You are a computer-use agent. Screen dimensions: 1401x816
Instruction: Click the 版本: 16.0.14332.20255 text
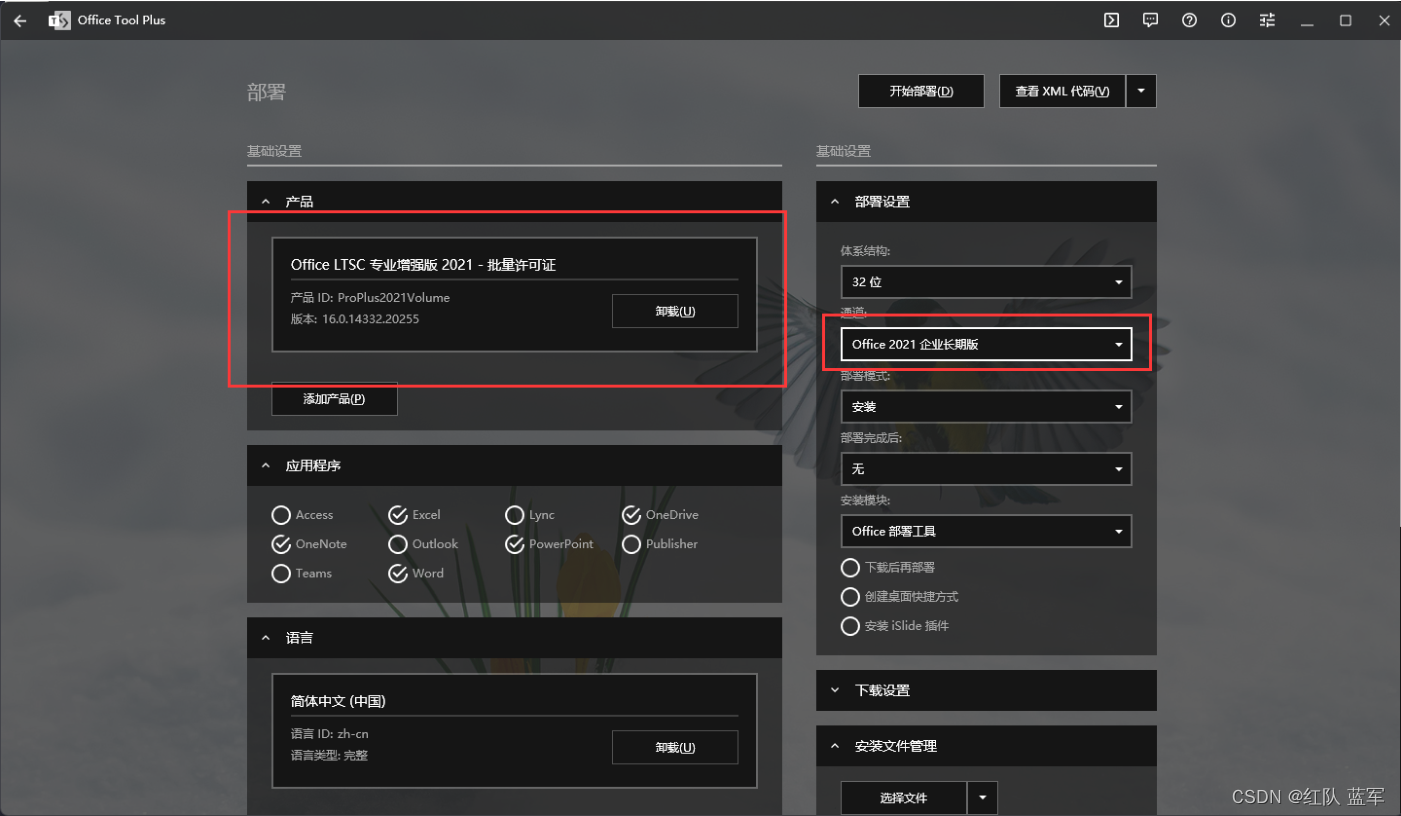click(354, 319)
